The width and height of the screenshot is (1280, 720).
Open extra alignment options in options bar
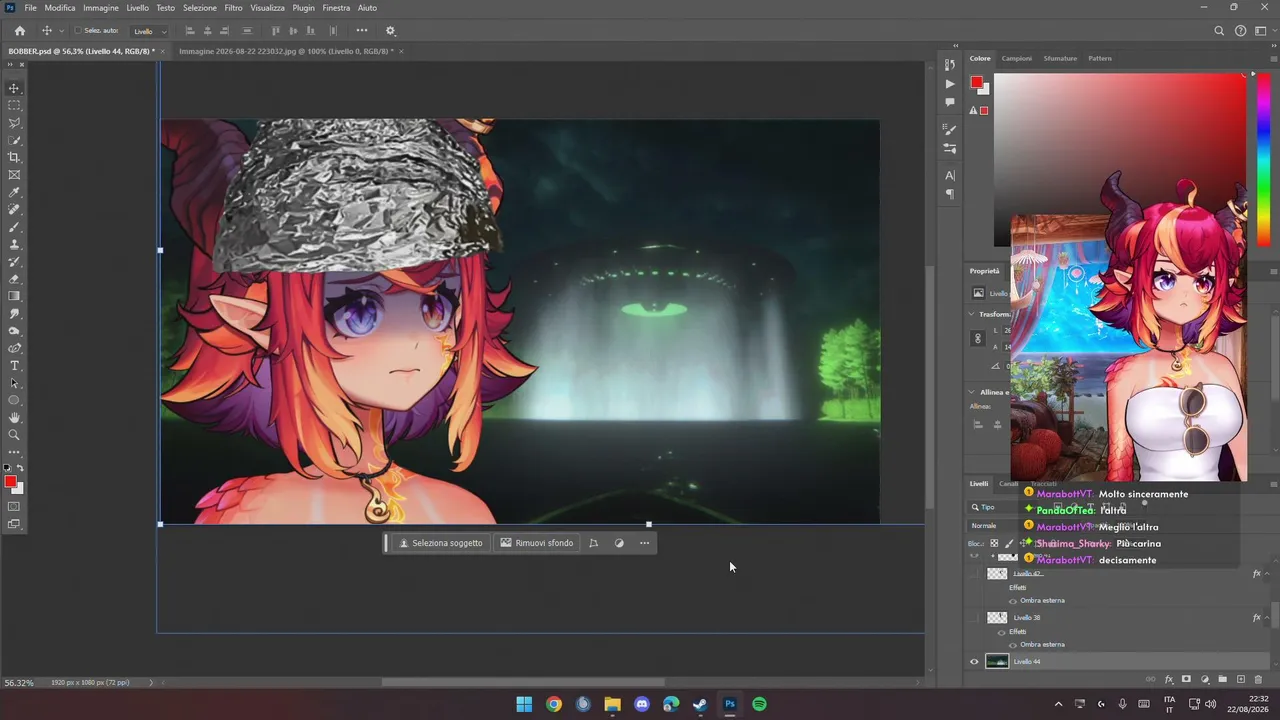[361, 31]
